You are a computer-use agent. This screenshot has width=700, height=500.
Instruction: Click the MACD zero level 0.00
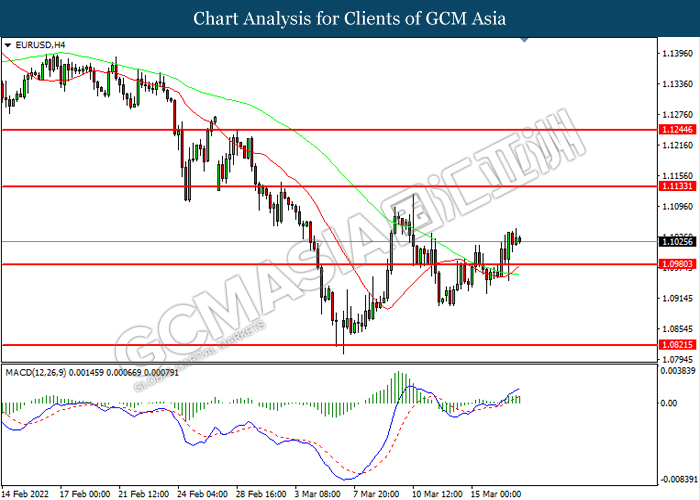click(x=669, y=403)
